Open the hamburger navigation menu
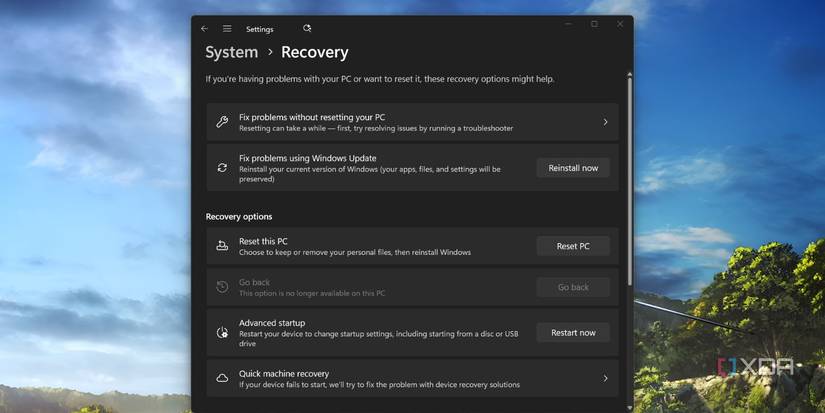The width and height of the screenshot is (825, 413). 227,29
